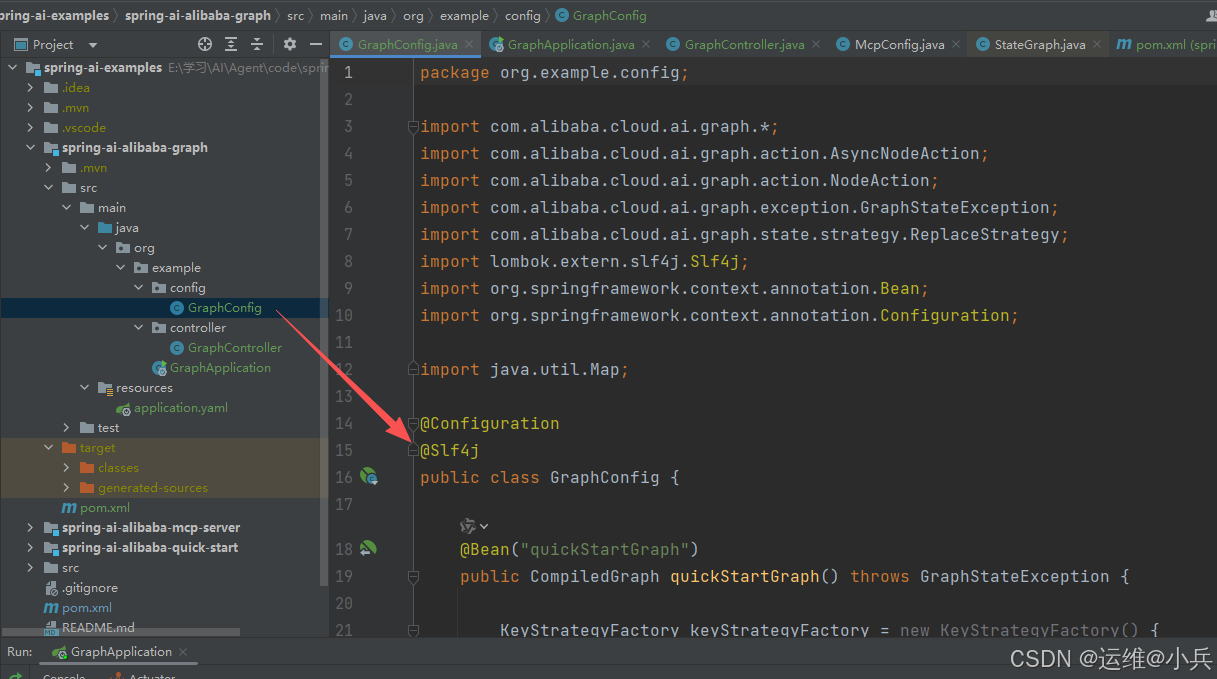Click src breadcrumb in navigation bar
Image resolution: width=1217 pixels, height=679 pixels.
[x=295, y=15]
